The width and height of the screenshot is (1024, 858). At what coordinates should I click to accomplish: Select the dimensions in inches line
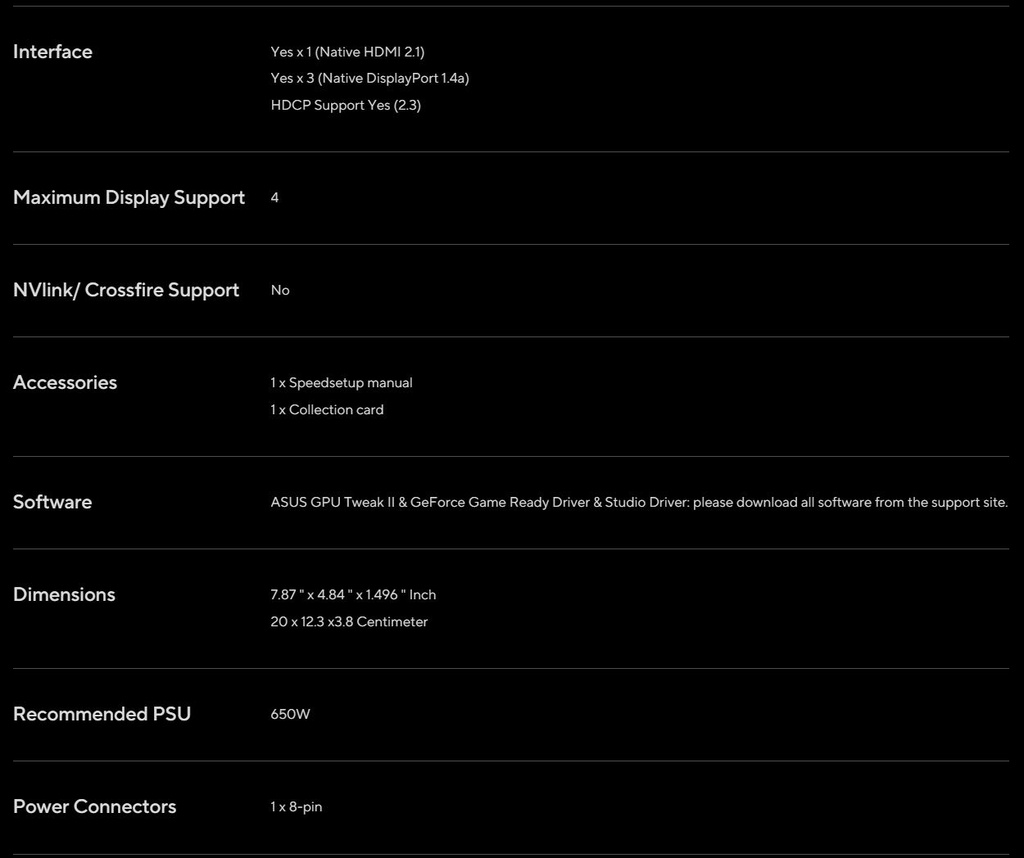(x=353, y=595)
